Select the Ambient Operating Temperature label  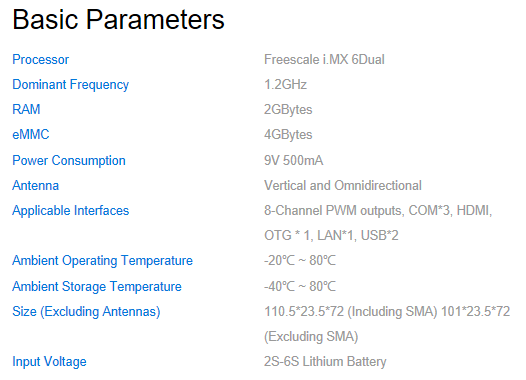coord(102,261)
